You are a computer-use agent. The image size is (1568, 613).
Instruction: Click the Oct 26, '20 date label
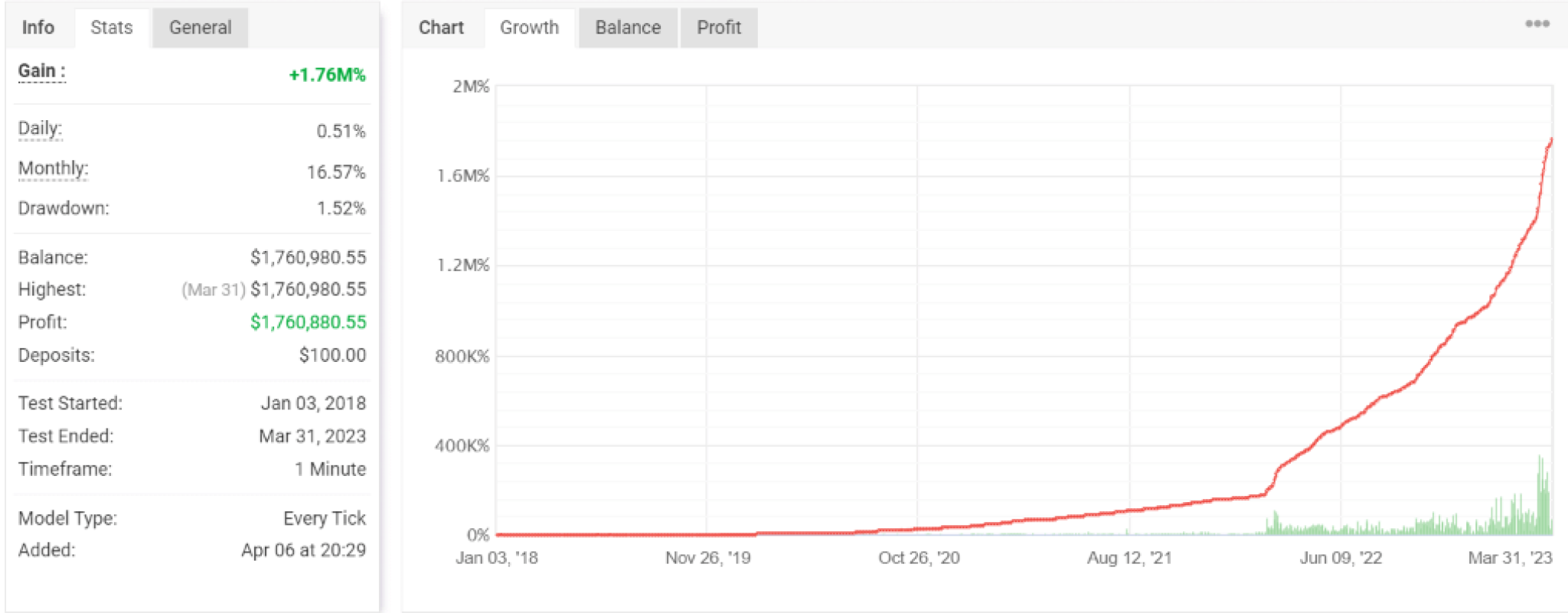pos(919,558)
